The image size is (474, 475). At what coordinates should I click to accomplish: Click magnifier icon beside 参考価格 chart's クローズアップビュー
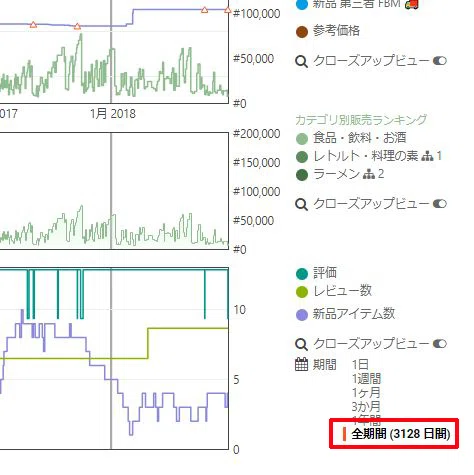click(301, 61)
